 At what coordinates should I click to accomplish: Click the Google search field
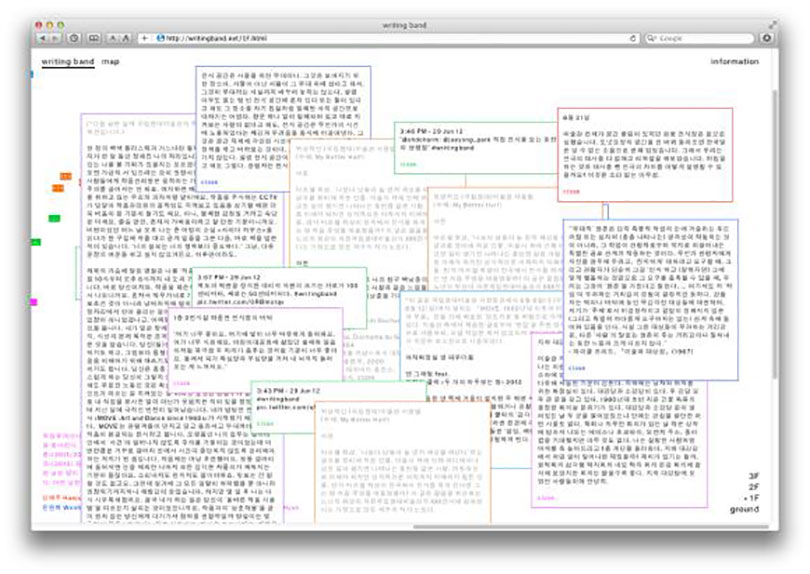click(x=700, y=38)
